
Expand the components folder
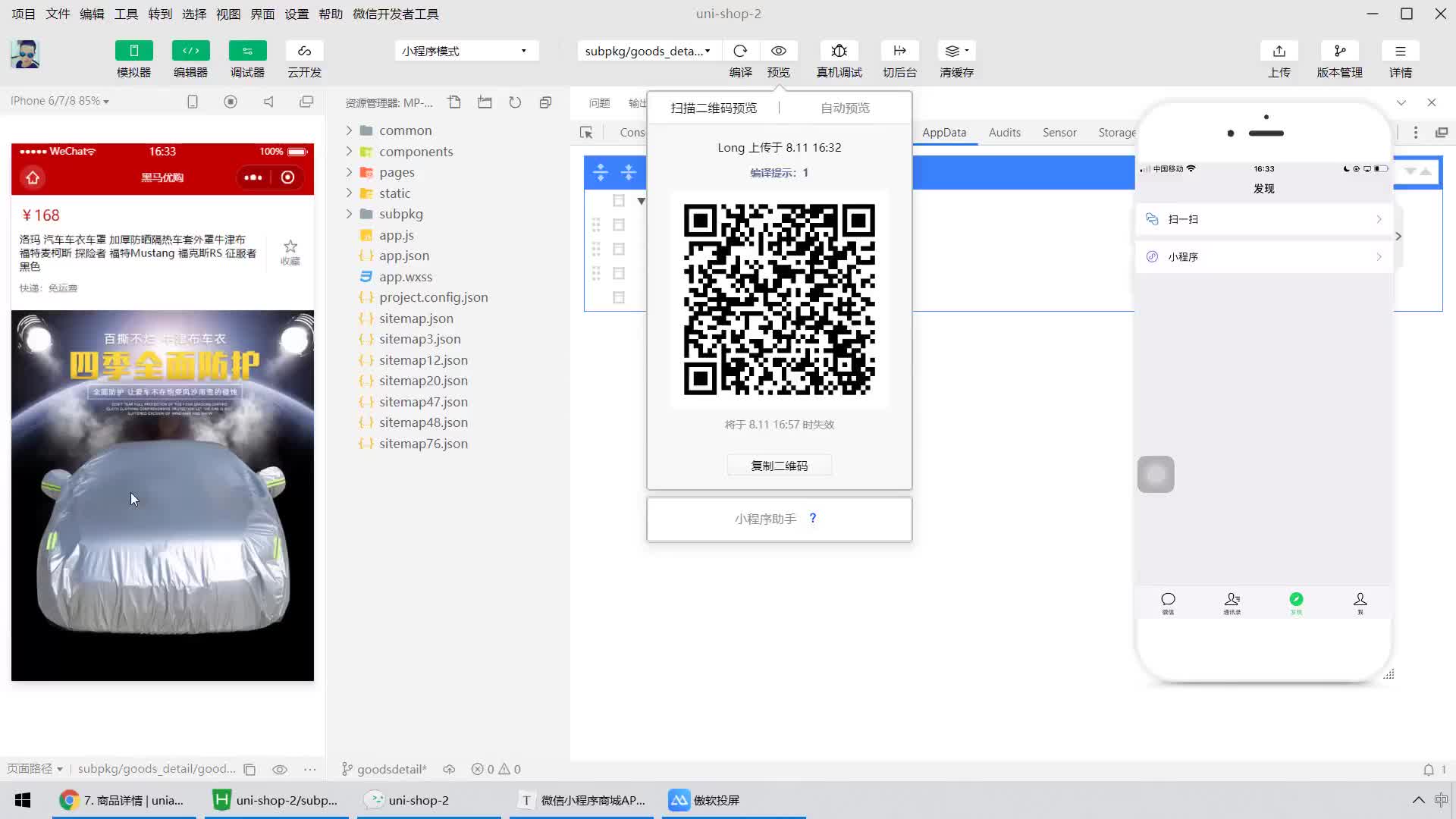(x=416, y=152)
